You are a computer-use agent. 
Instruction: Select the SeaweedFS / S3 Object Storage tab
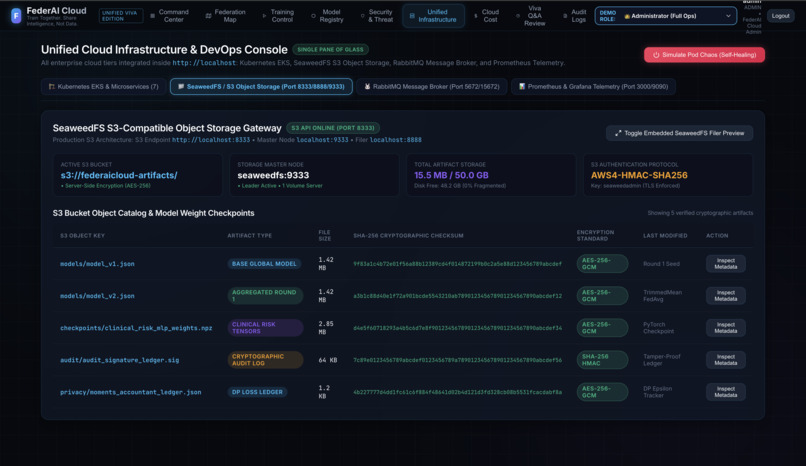coord(261,87)
